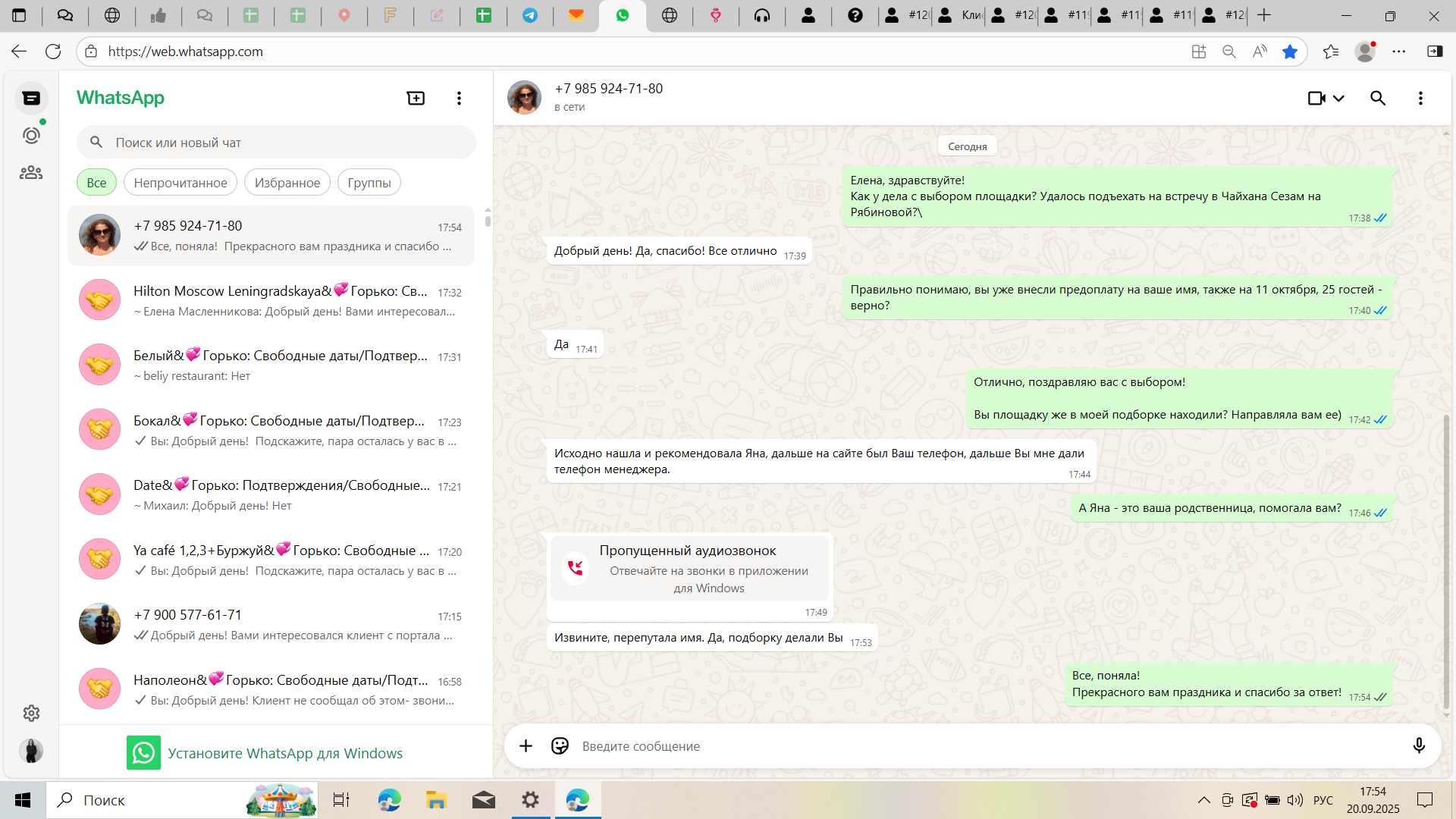
Task: Switch to the Telegram browser tab
Action: pyautogui.click(x=530, y=15)
